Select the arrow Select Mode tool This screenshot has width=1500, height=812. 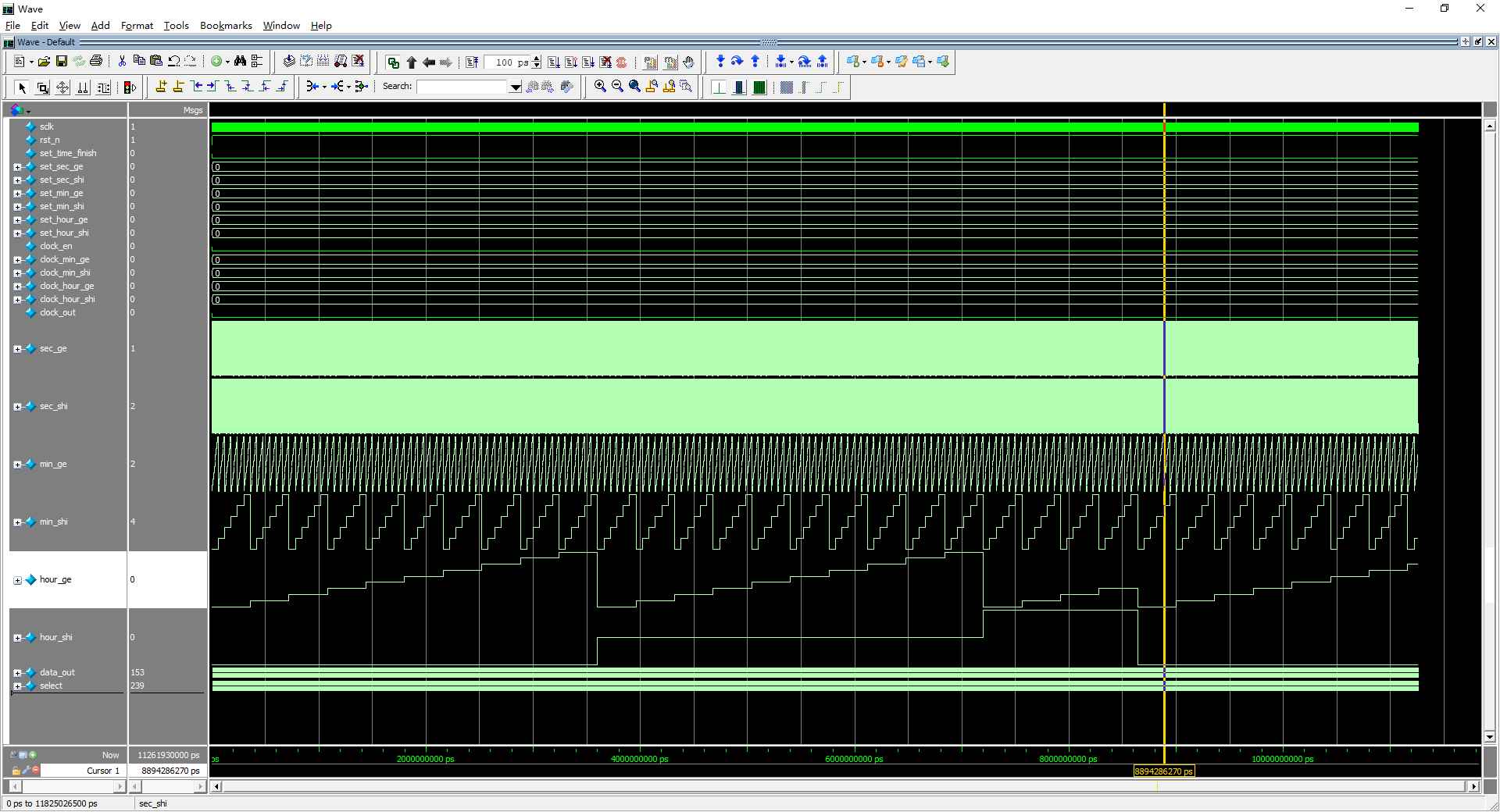(x=22, y=87)
